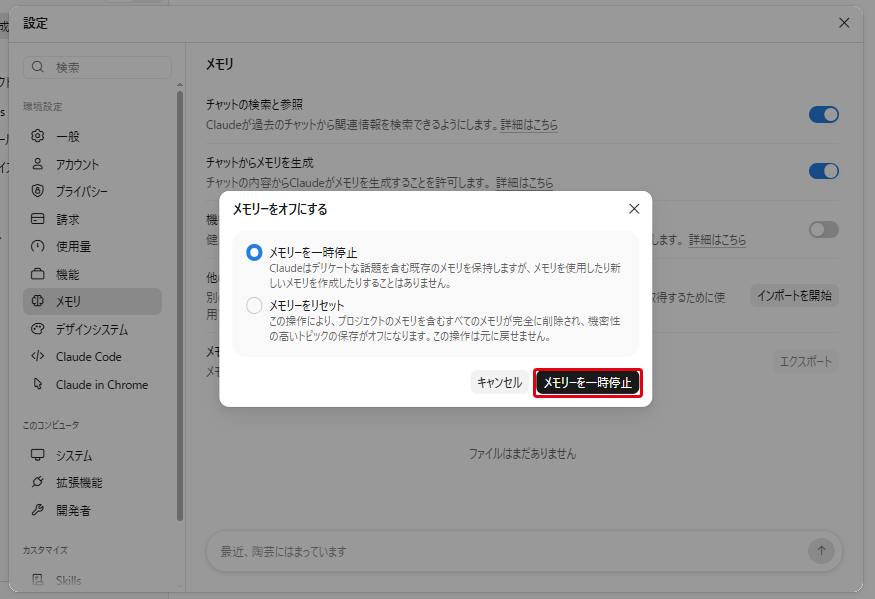Screen dimensions: 875x599
Task: Toggle チャットからメモリを生成 switch
Action: [x=824, y=171]
